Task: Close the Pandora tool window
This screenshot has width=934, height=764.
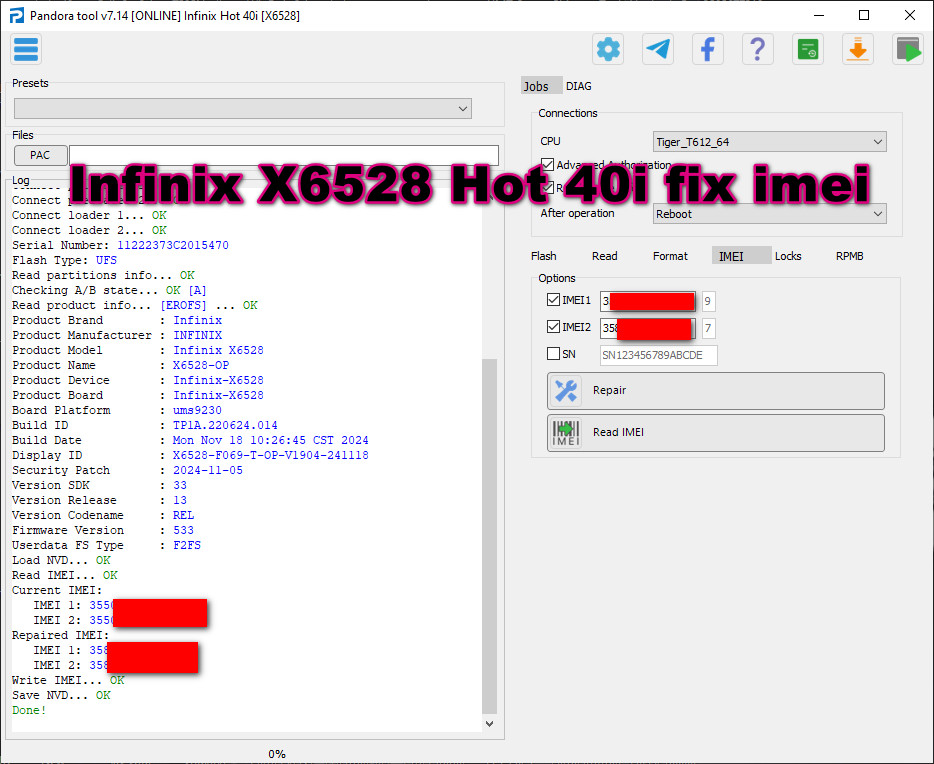Action: [910, 15]
